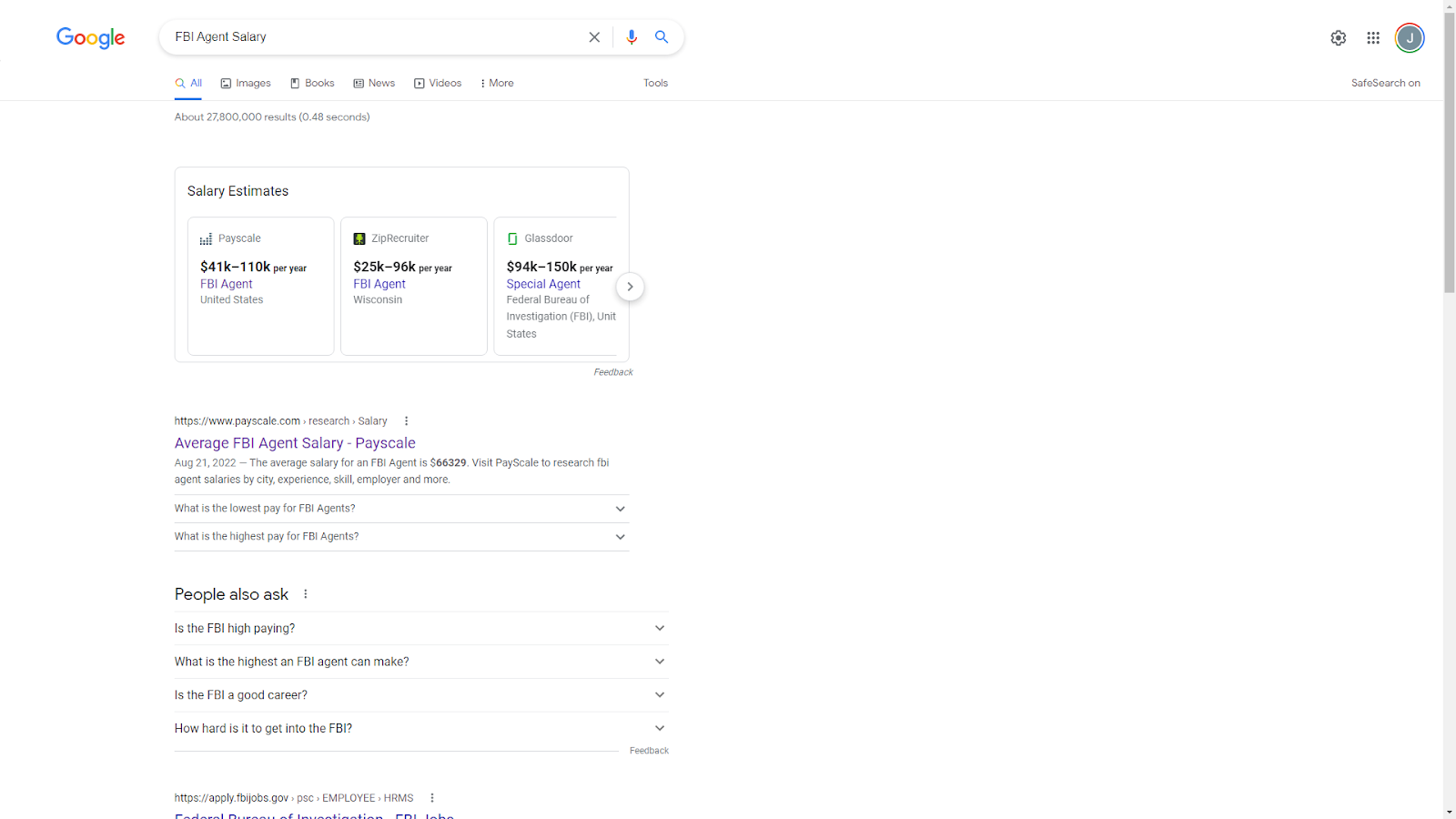Click the People also ask heading
This screenshot has height=819, width=1456.
coord(231,594)
